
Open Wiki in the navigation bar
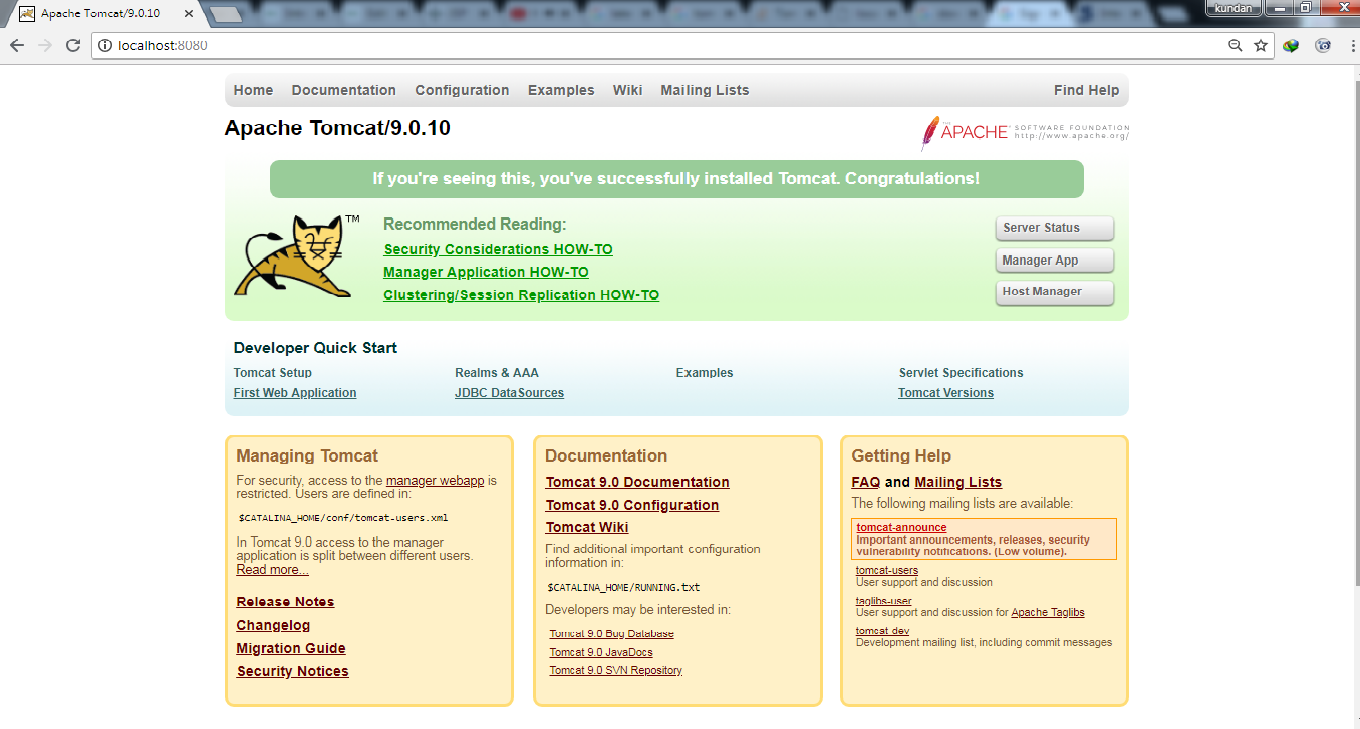tap(628, 90)
